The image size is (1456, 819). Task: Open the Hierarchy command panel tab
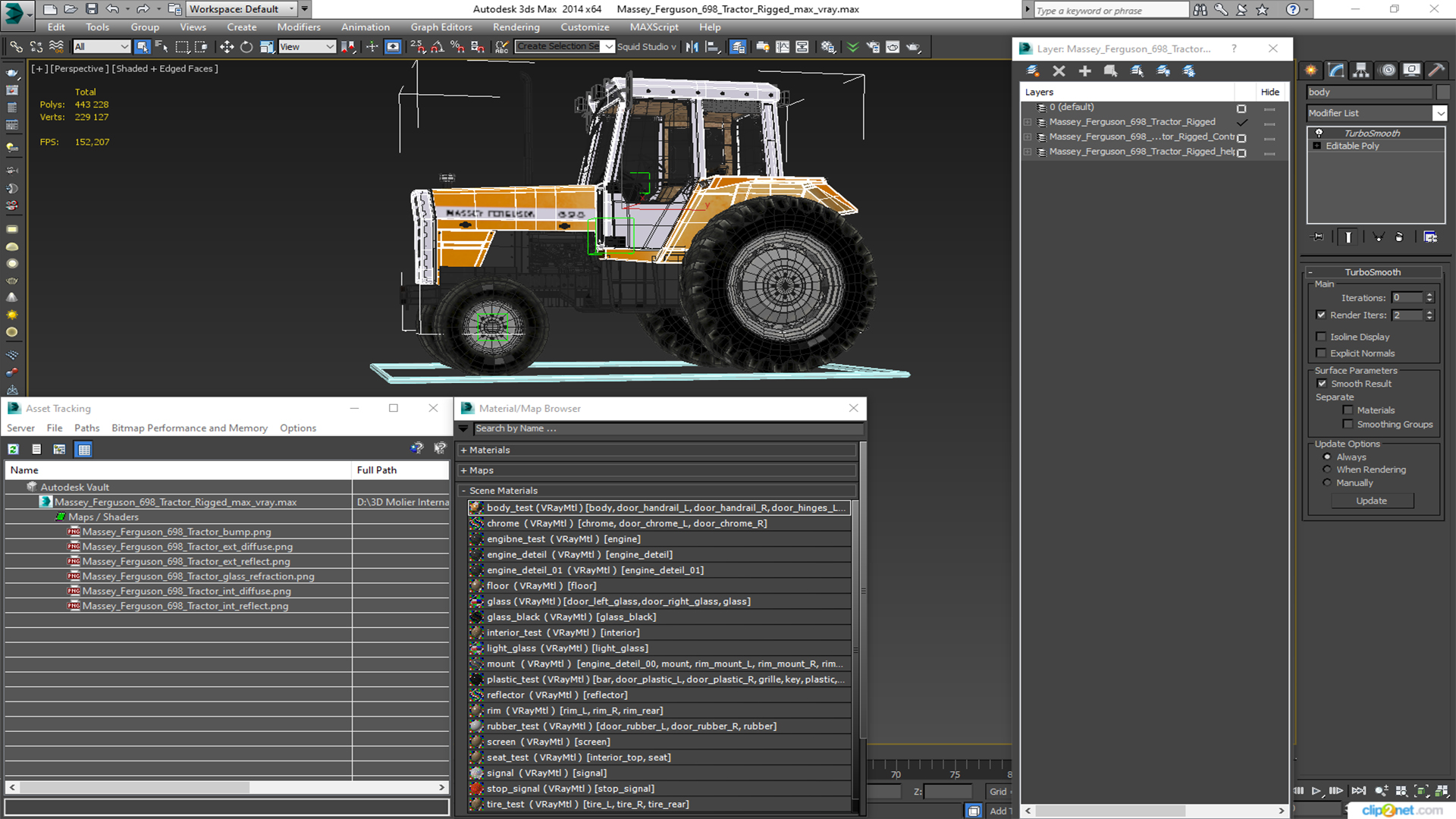1361,71
